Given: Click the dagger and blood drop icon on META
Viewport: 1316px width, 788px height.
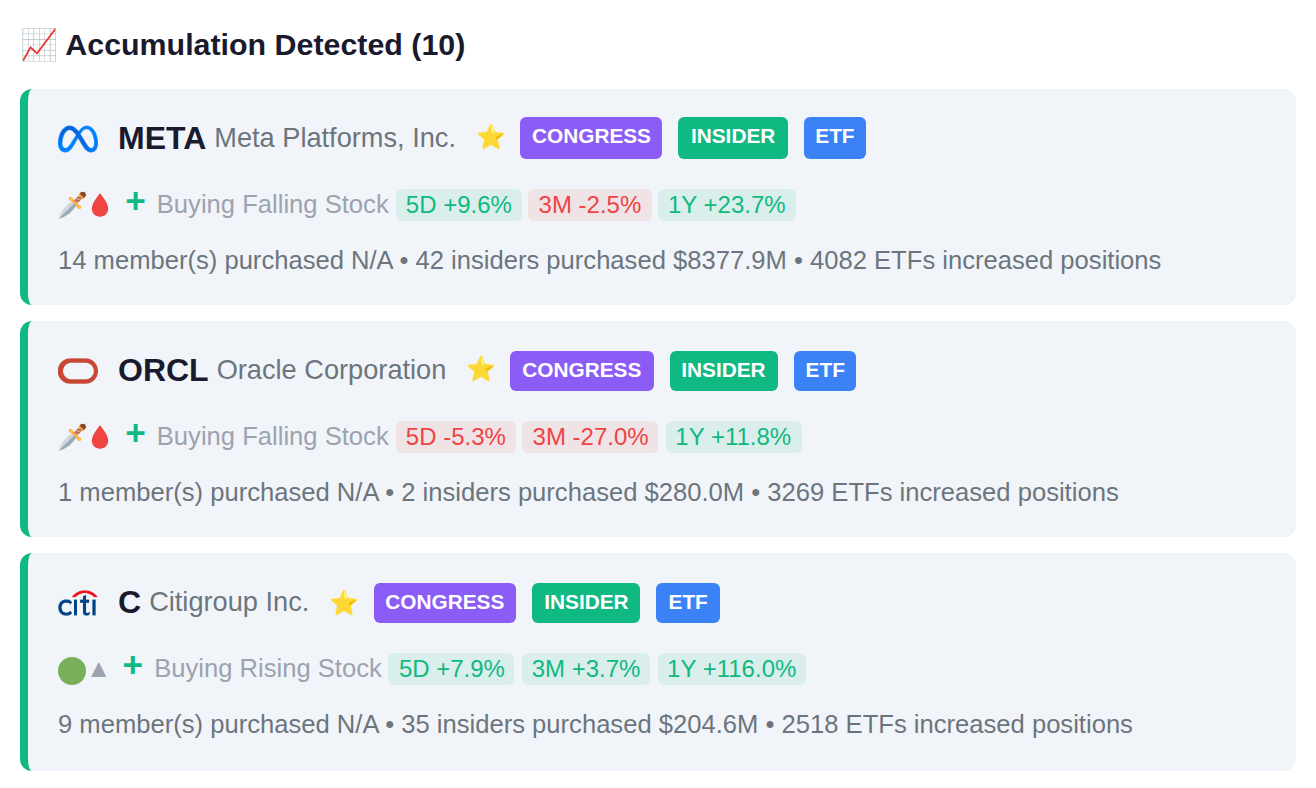Looking at the screenshot, I should click(84, 205).
